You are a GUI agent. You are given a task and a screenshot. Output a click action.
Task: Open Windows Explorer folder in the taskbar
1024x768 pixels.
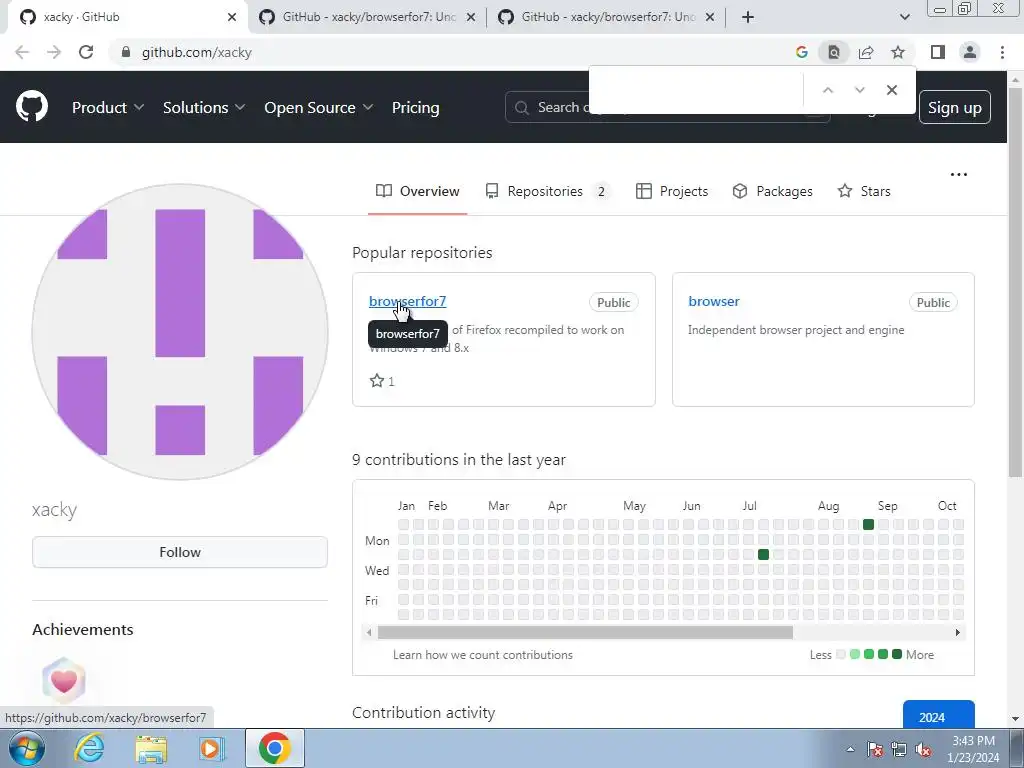click(x=151, y=749)
